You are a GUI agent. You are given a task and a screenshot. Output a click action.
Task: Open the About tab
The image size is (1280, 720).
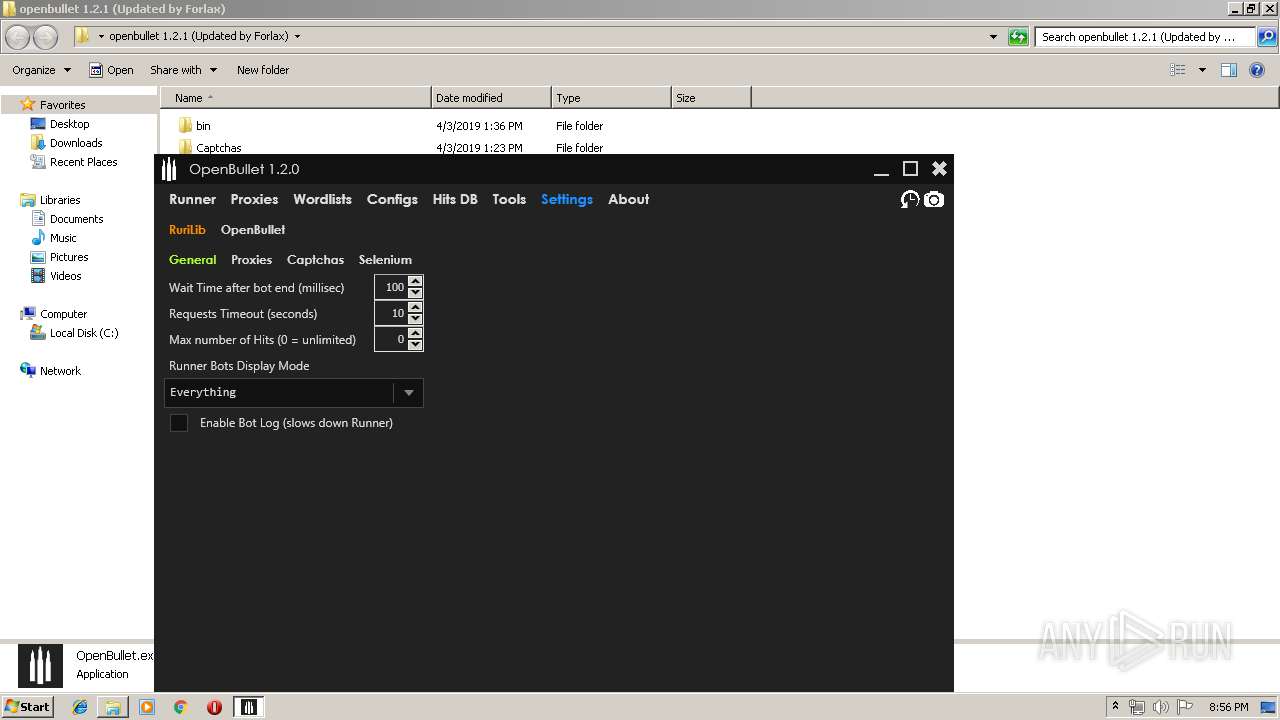(x=628, y=199)
